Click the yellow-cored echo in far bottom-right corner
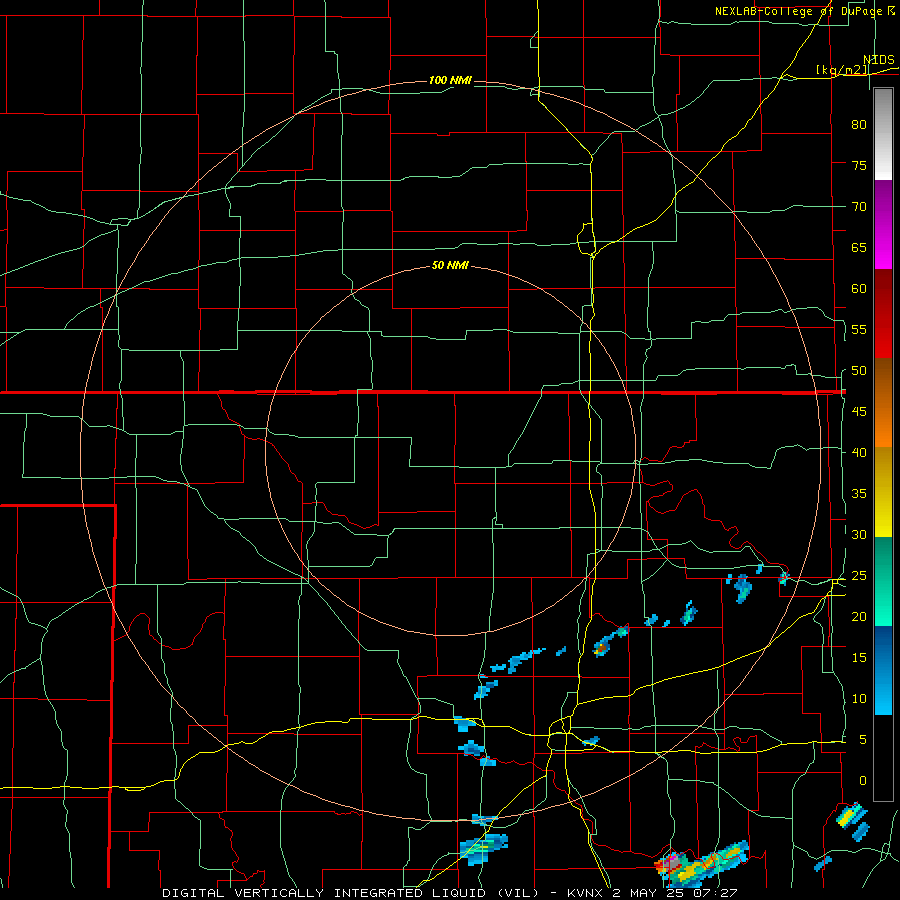 (x=851, y=816)
